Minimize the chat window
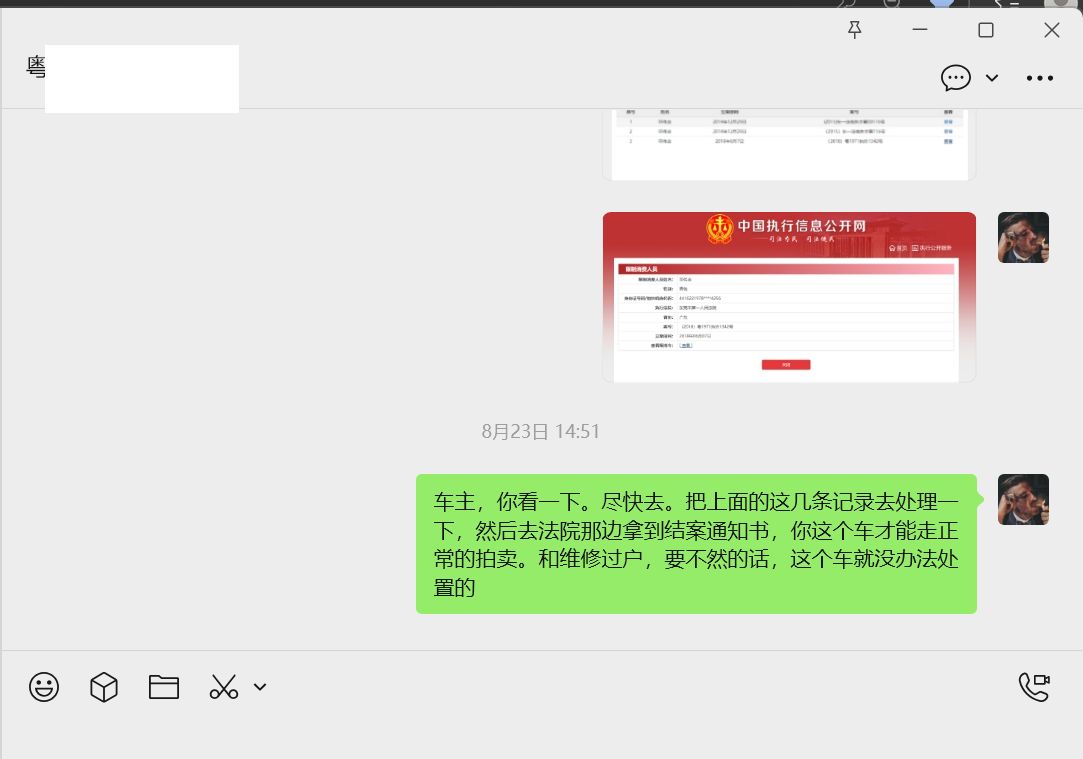This screenshot has height=759, width=1083. 921,30
